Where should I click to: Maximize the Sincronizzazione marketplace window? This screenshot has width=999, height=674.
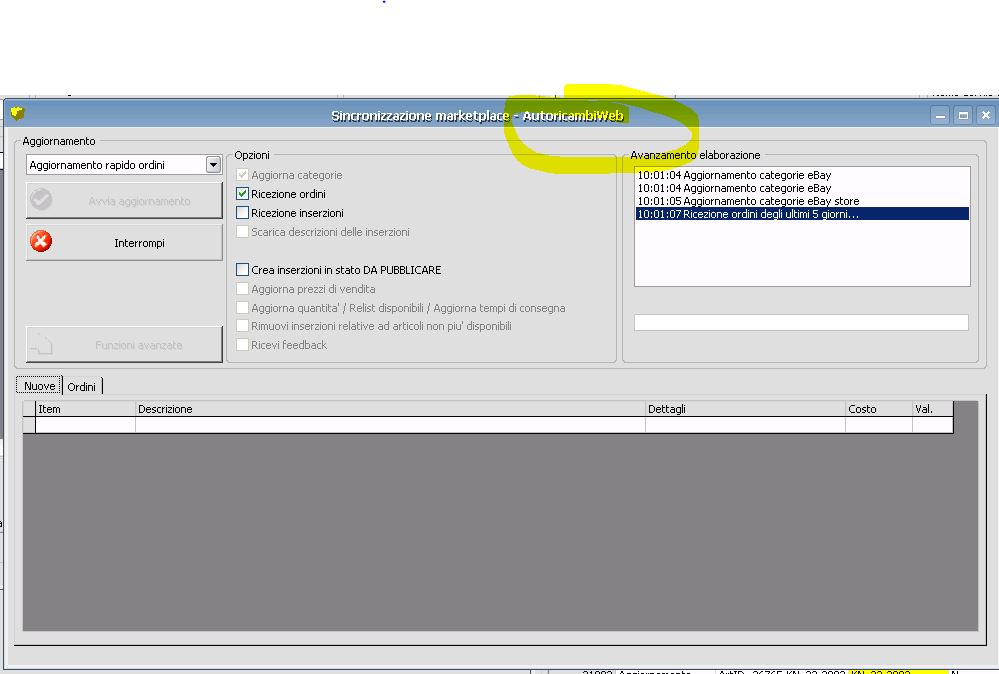pyautogui.click(x=963, y=115)
